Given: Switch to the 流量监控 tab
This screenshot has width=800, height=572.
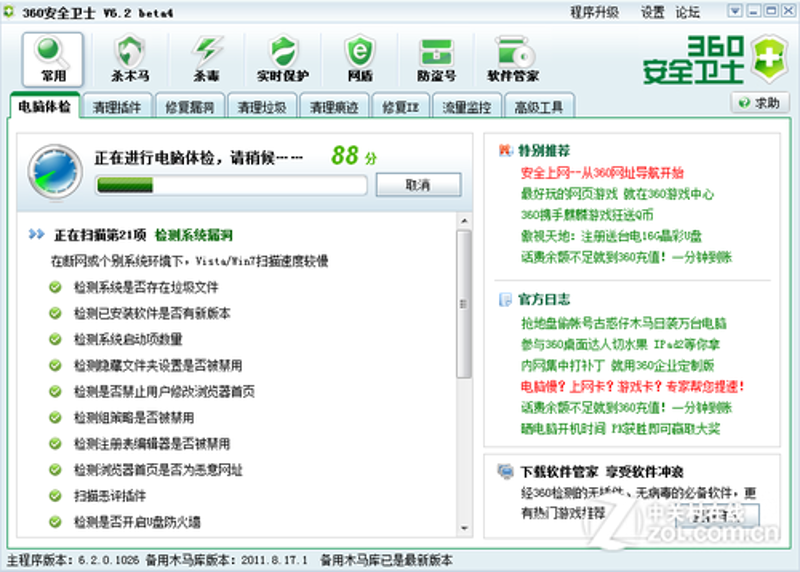Looking at the screenshot, I should click(x=466, y=107).
